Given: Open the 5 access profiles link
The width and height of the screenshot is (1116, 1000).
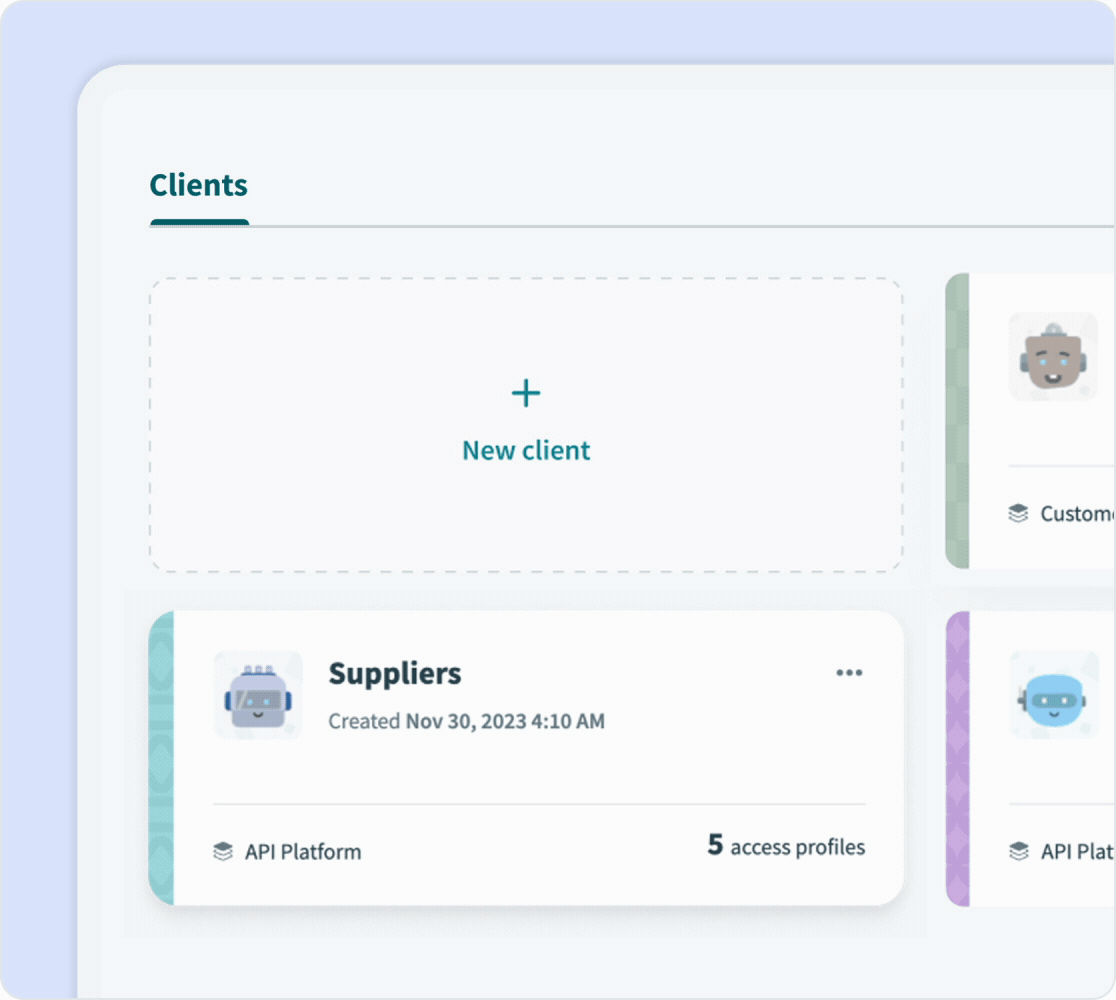Looking at the screenshot, I should coord(783,847).
